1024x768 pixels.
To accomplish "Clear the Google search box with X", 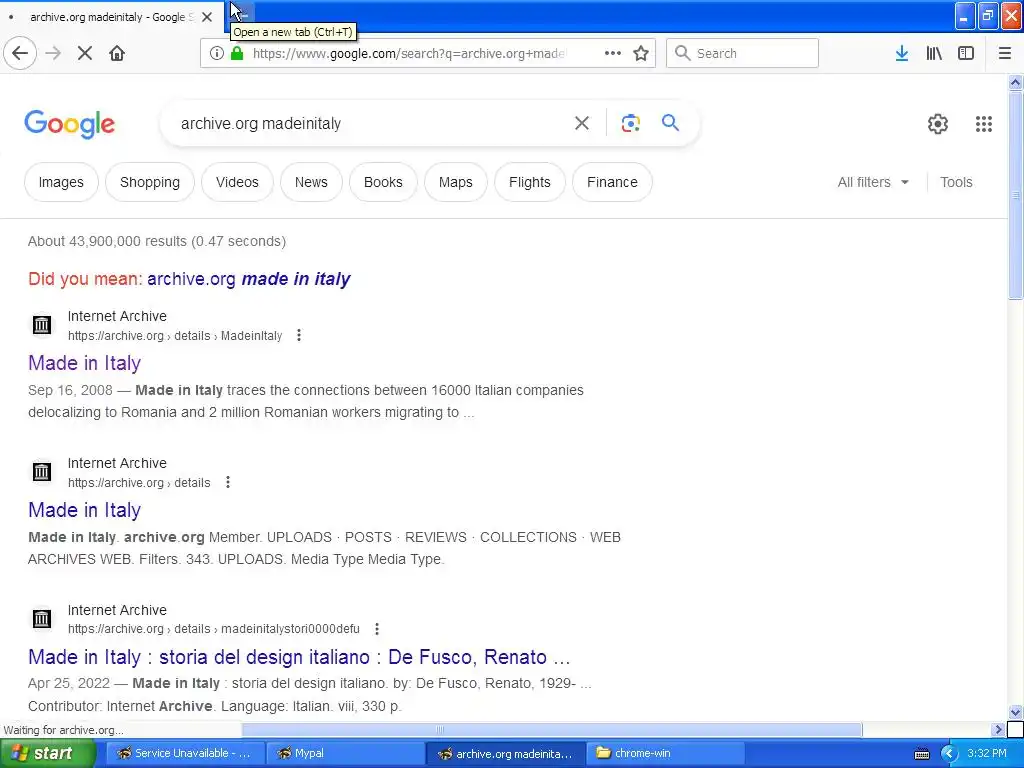I will (582, 123).
